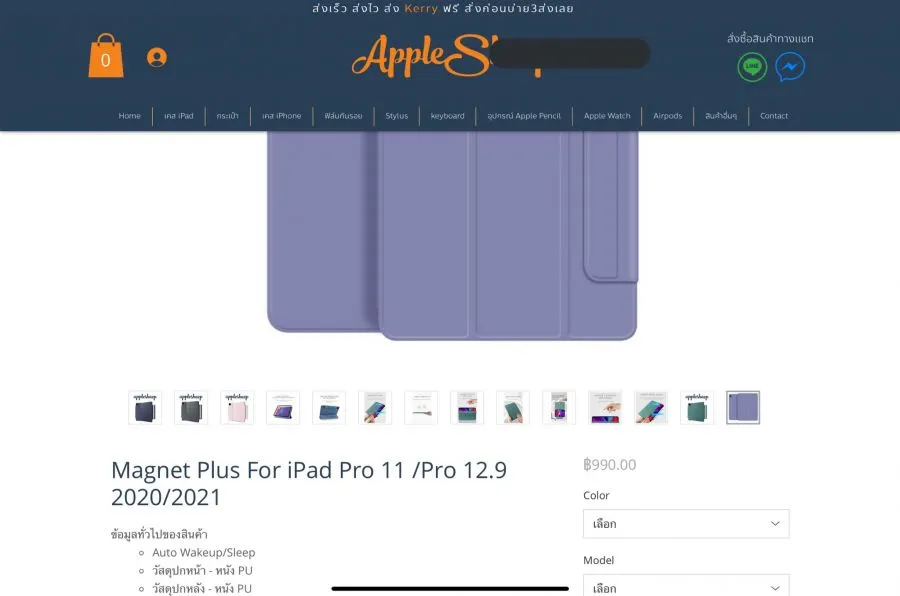The width and height of the screenshot is (900, 596).
Task: Open the keyboard category menu
Action: tap(447, 116)
